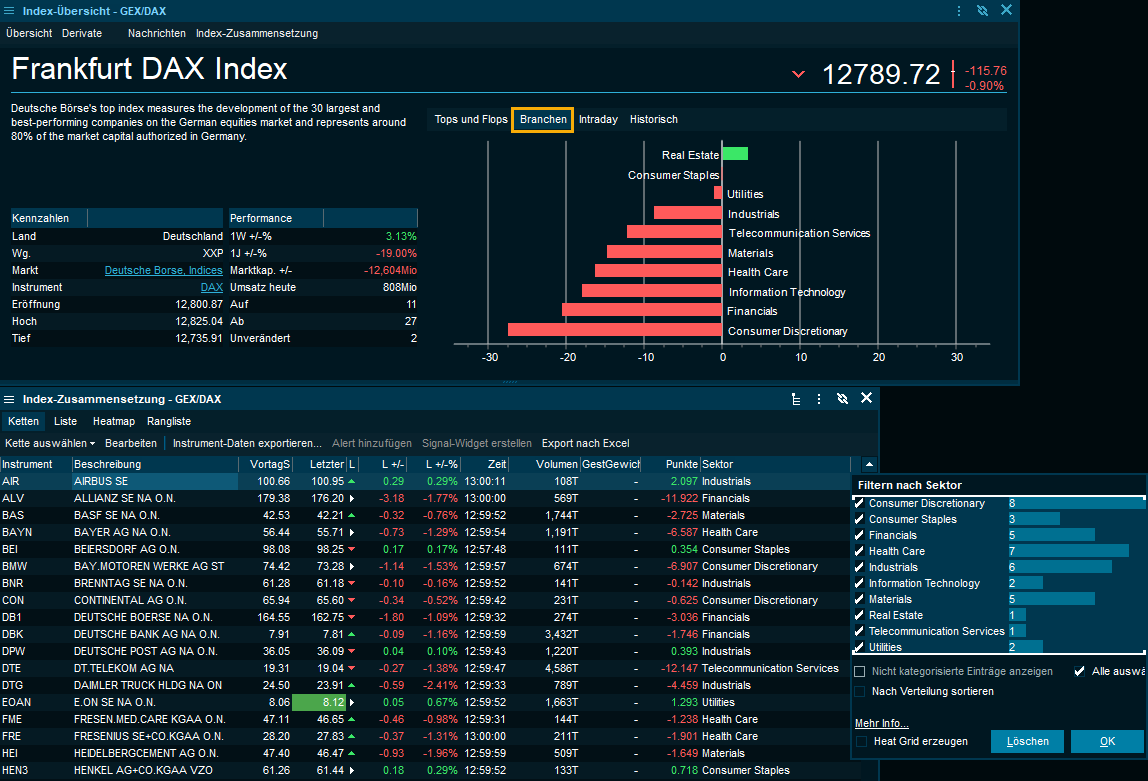Open the 'Deutsche Borse, Indices' link
This screenshot has width=1148, height=781.
click(163, 270)
